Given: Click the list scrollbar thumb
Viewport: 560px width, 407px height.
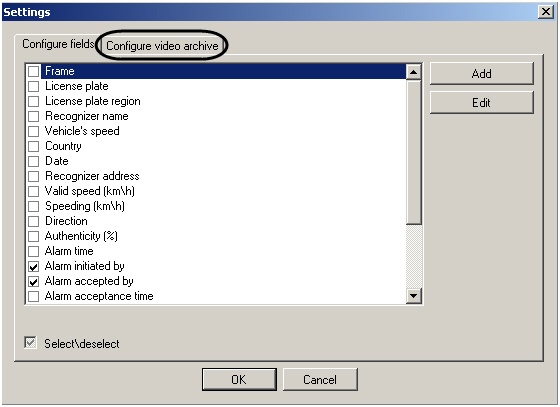Looking at the screenshot, I should pyautogui.click(x=414, y=152).
